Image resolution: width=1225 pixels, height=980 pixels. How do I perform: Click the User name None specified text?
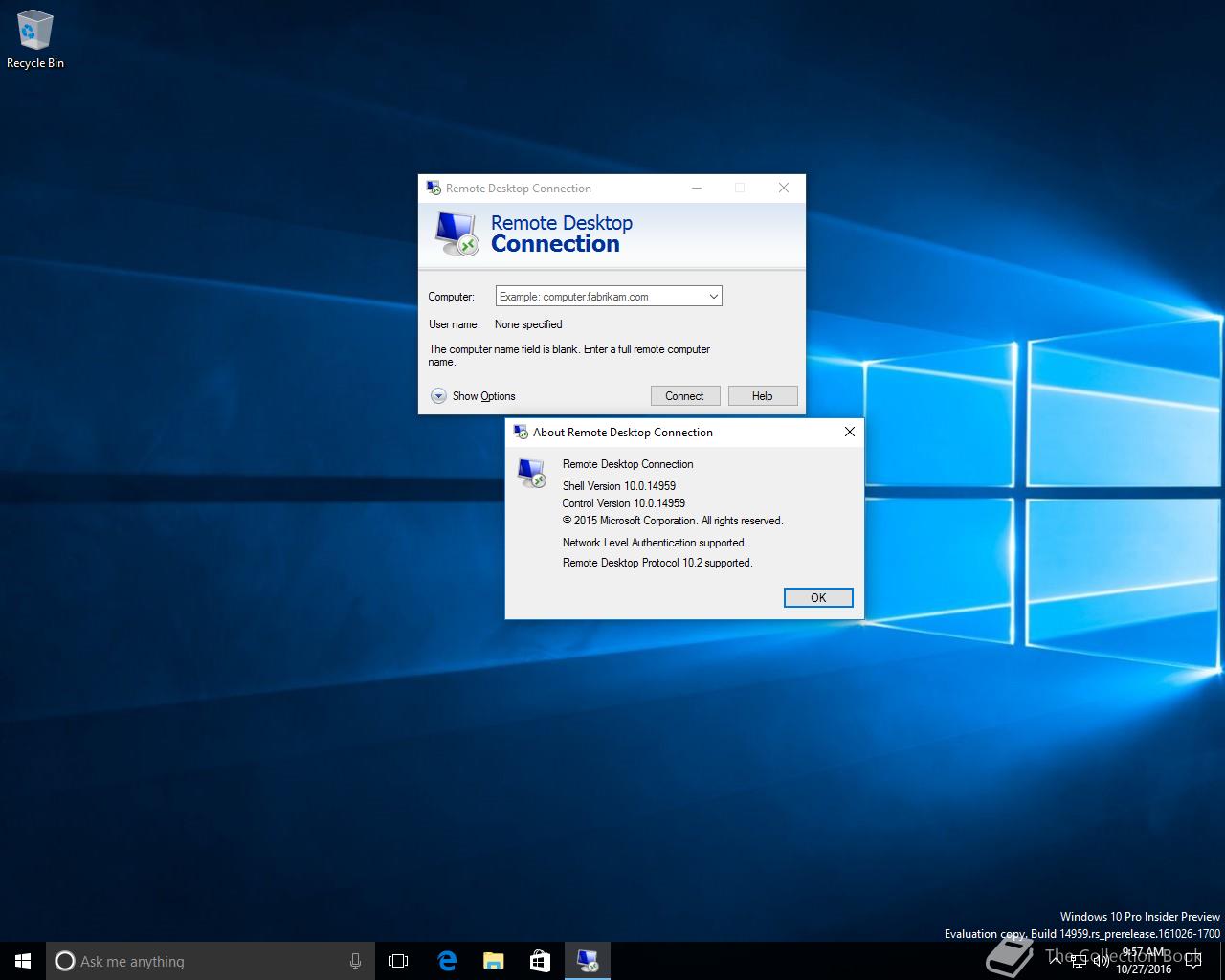click(x=495, y=324)
